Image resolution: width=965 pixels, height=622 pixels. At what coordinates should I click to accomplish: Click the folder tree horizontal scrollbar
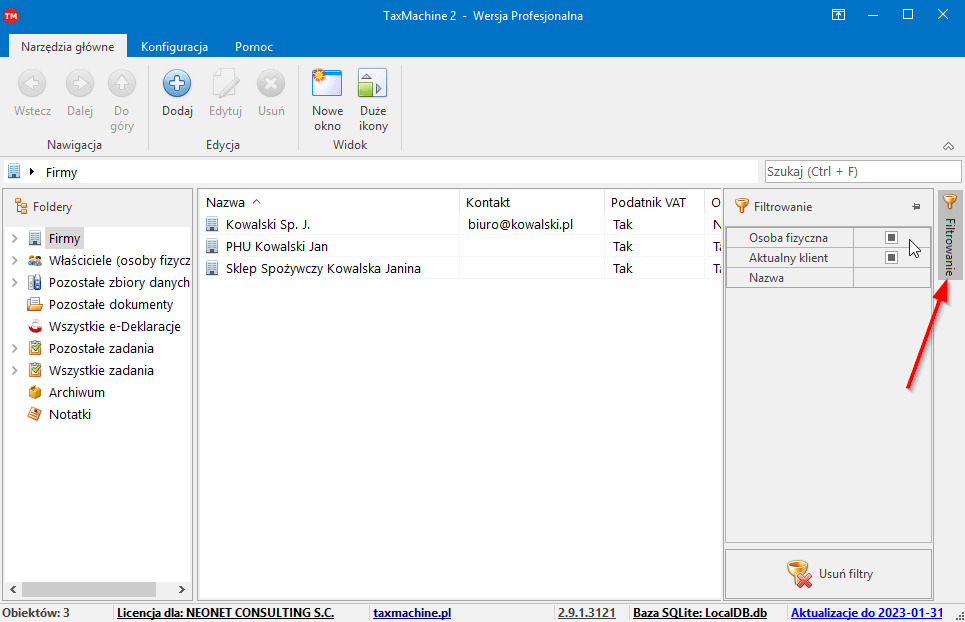tap(90, 589)
